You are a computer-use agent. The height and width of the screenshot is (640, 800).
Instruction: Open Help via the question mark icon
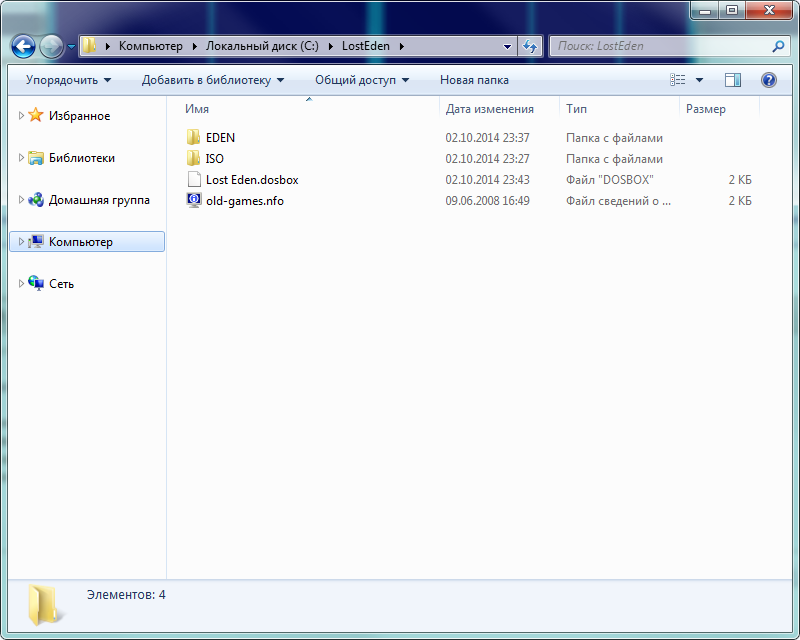[x=768, y=80]
